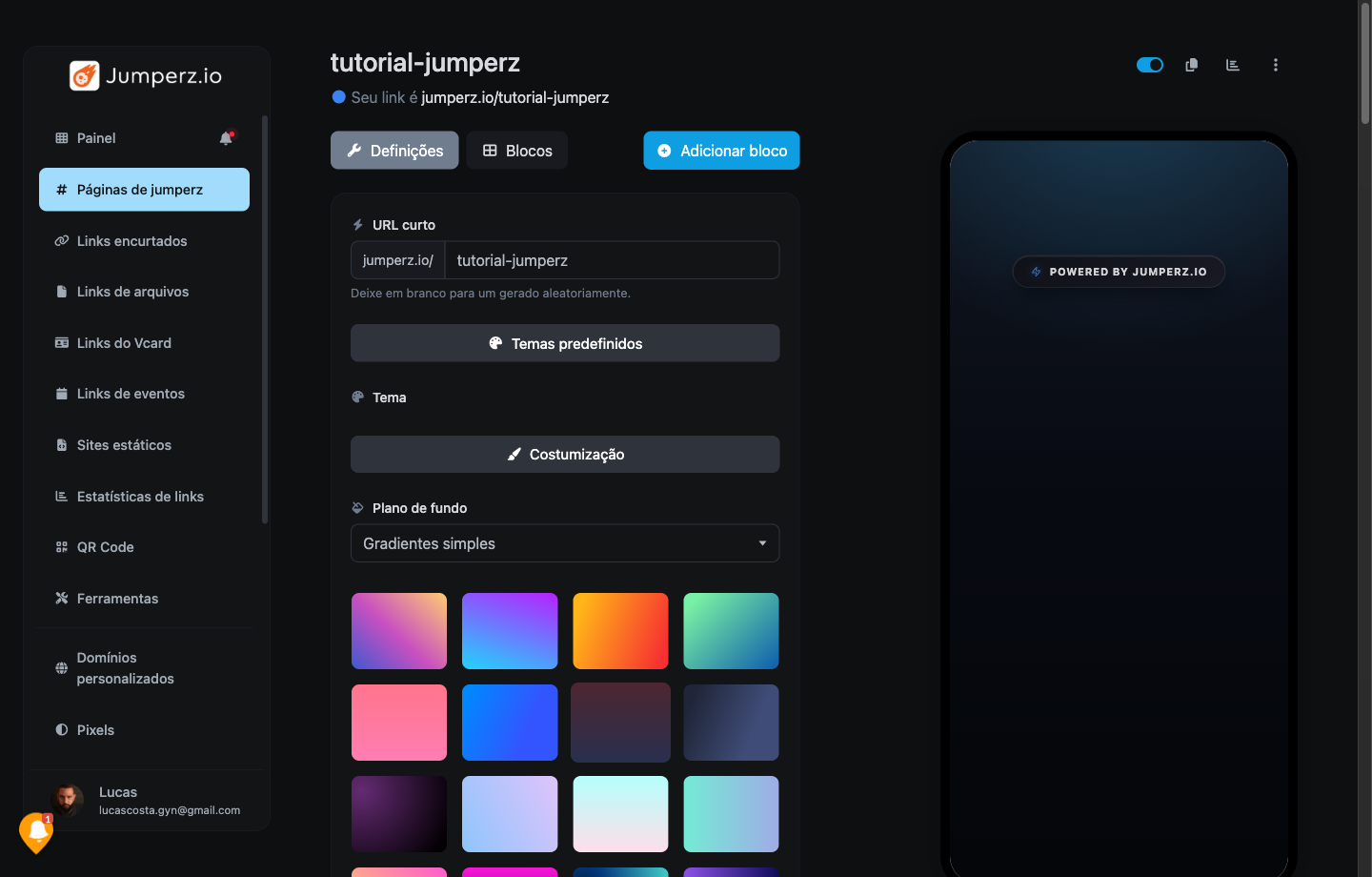Expand the Costumização section
Image resolution: width=1372 pixels, height=877 pixels.
click(565, 455)
